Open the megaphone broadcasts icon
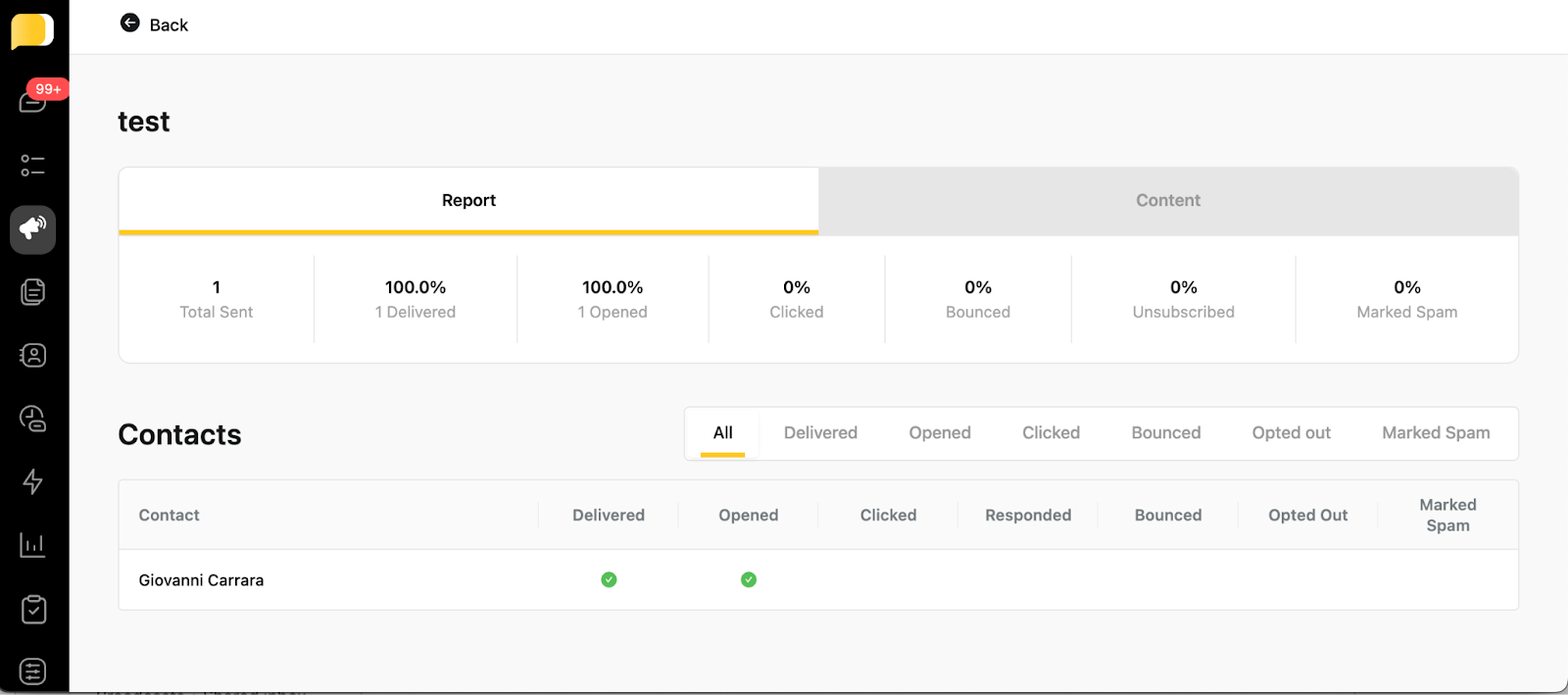 point(33,228)
